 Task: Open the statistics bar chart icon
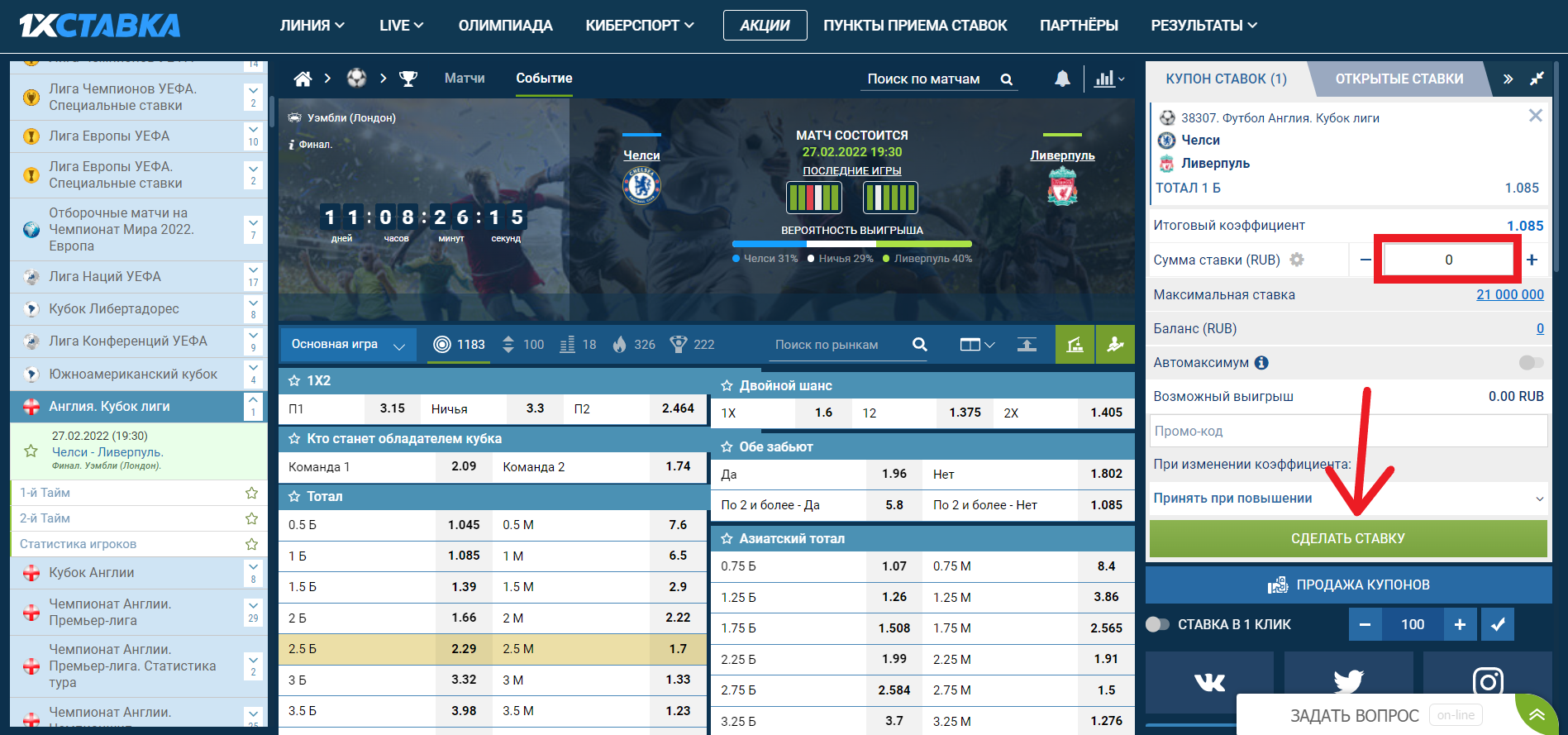pyautogui.click(x=1109, y=79)
